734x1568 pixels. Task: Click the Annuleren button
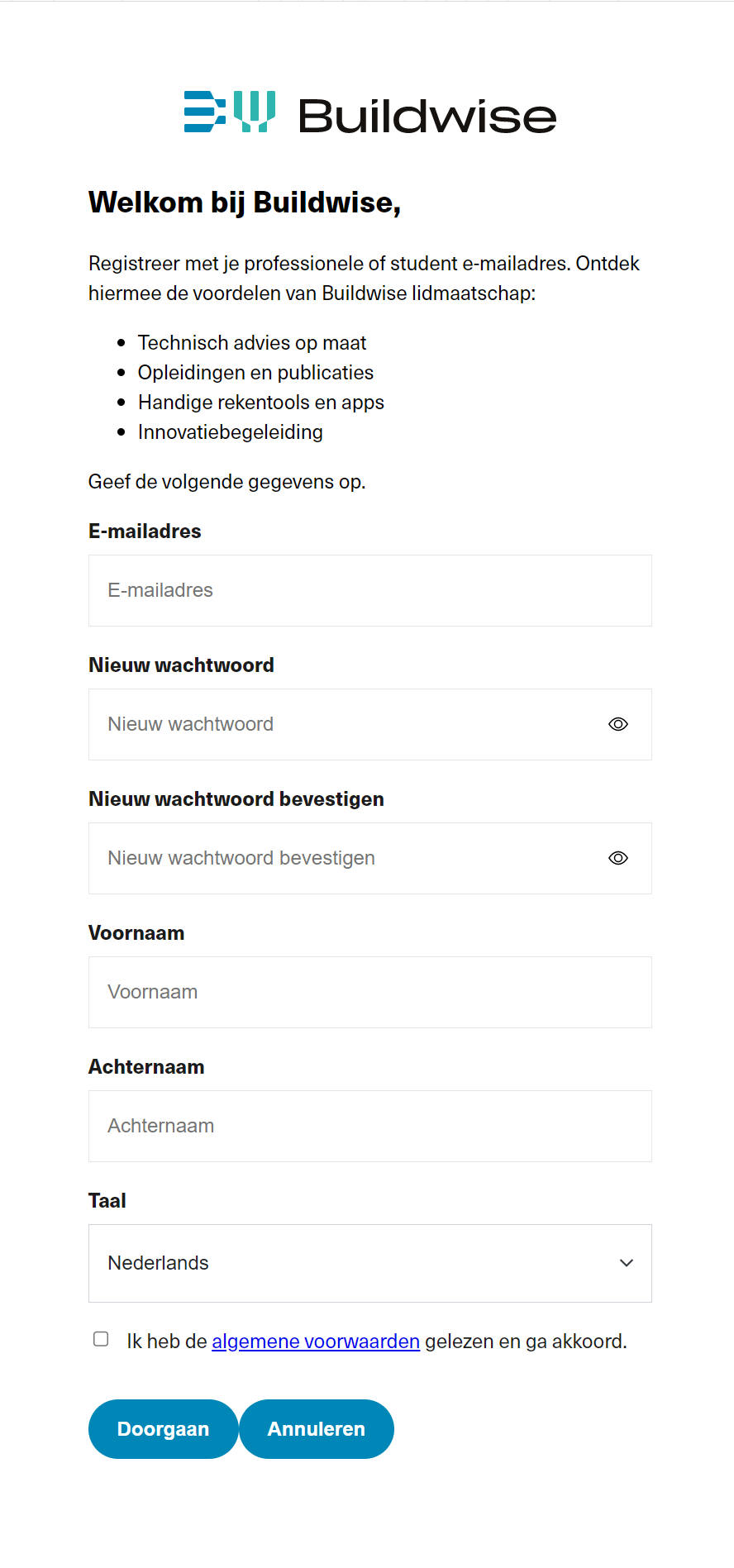click(316, 1428)
